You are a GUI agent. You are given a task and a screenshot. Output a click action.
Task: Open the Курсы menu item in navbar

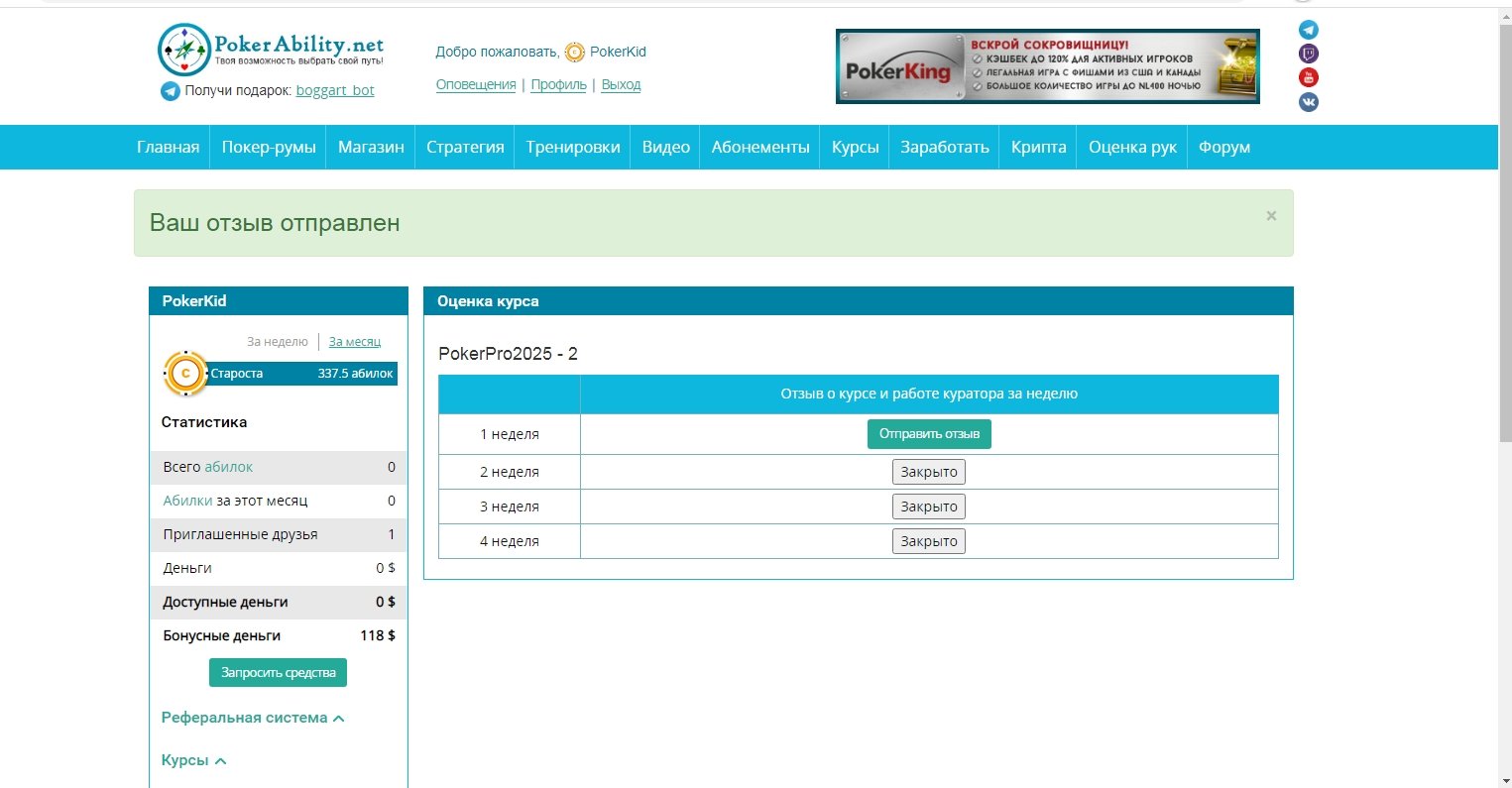pyautogui.click(x=855, y=147)
